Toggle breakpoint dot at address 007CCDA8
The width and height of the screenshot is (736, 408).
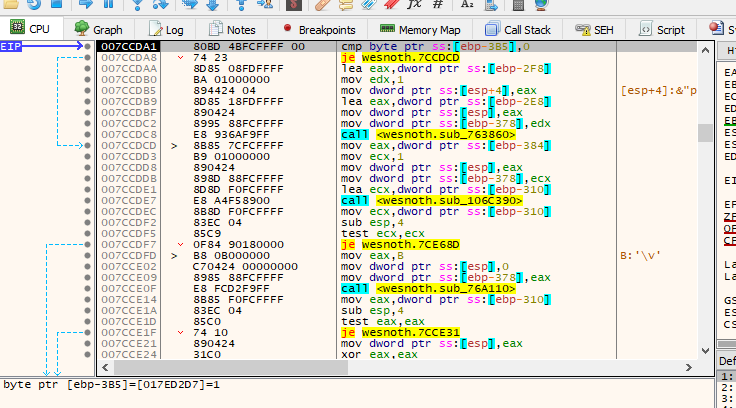87,57
